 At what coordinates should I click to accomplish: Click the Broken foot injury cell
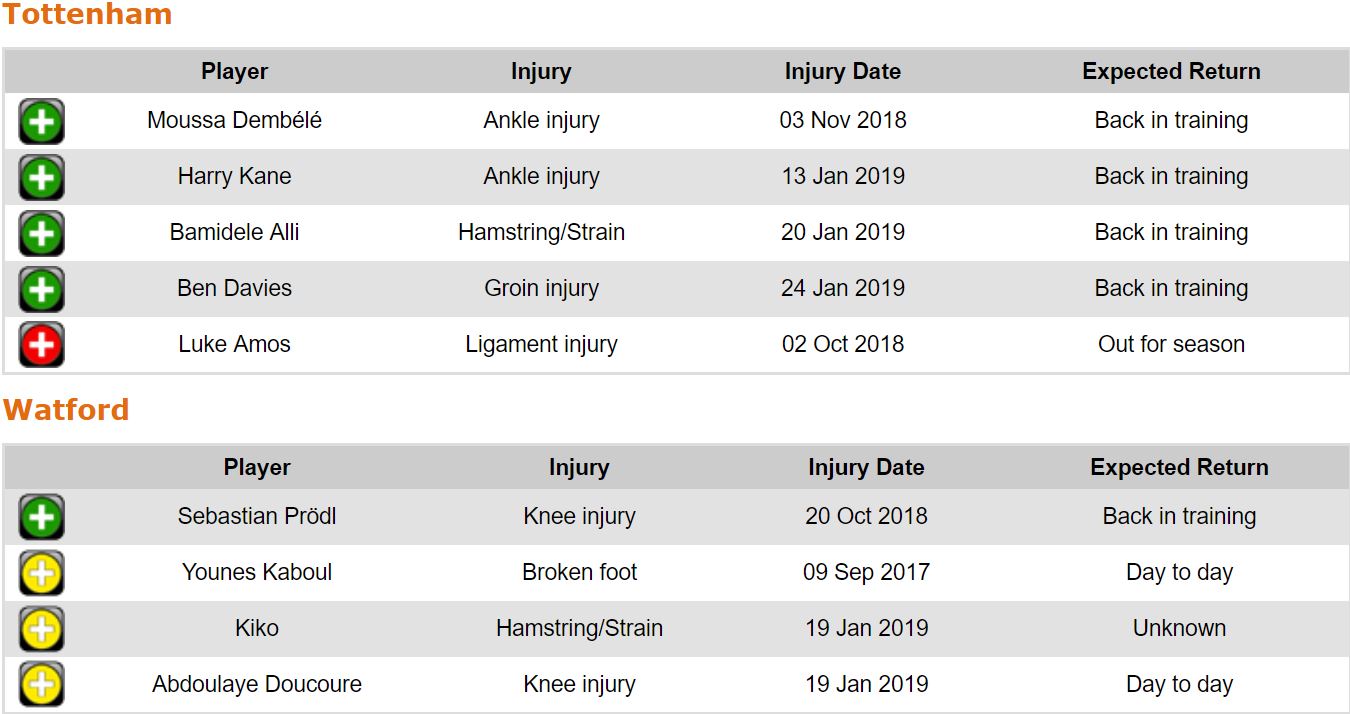pyautogui.click(x=579, y=573)
